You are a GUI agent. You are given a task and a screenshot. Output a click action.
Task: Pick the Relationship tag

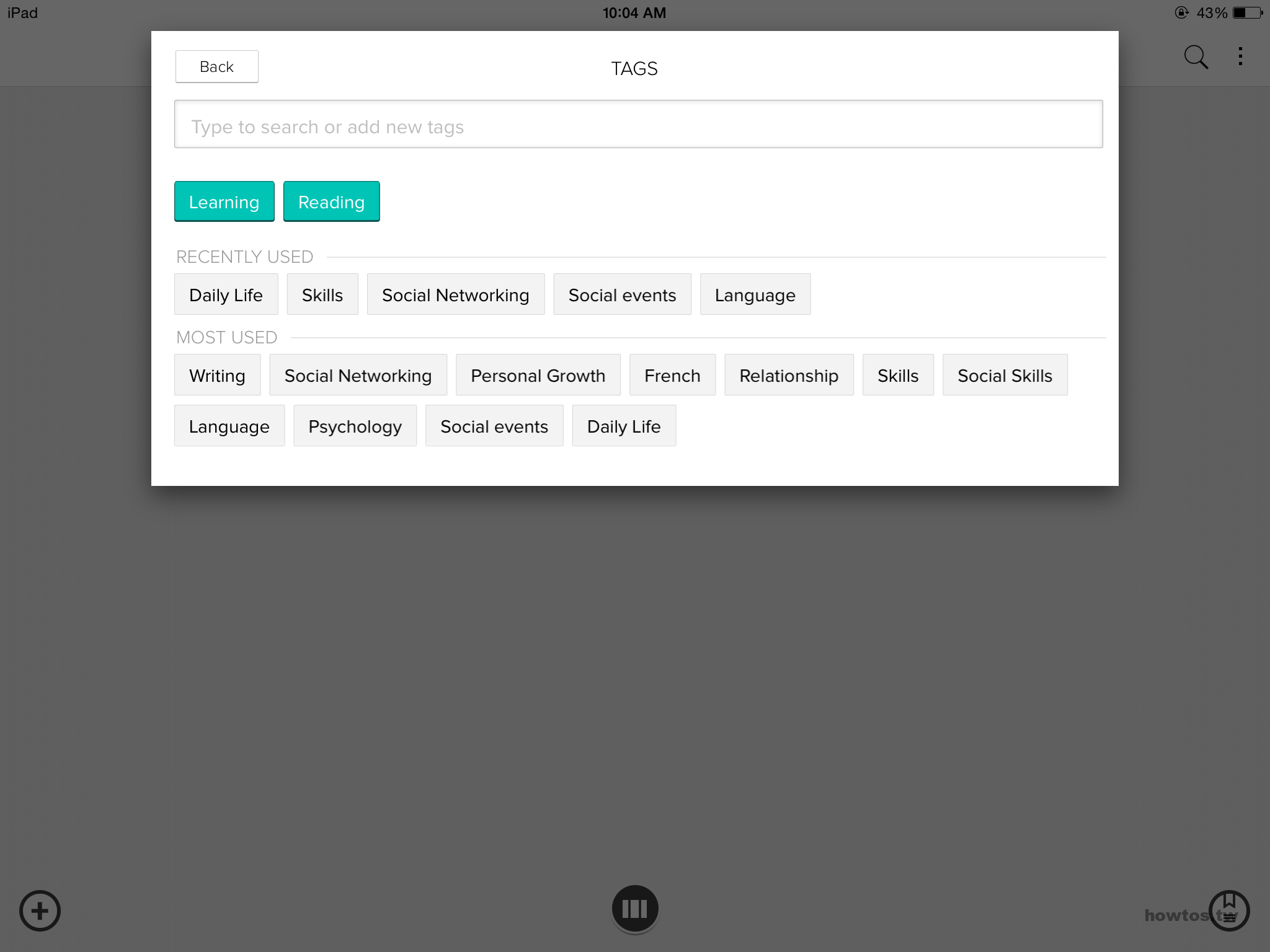point(789,375)
